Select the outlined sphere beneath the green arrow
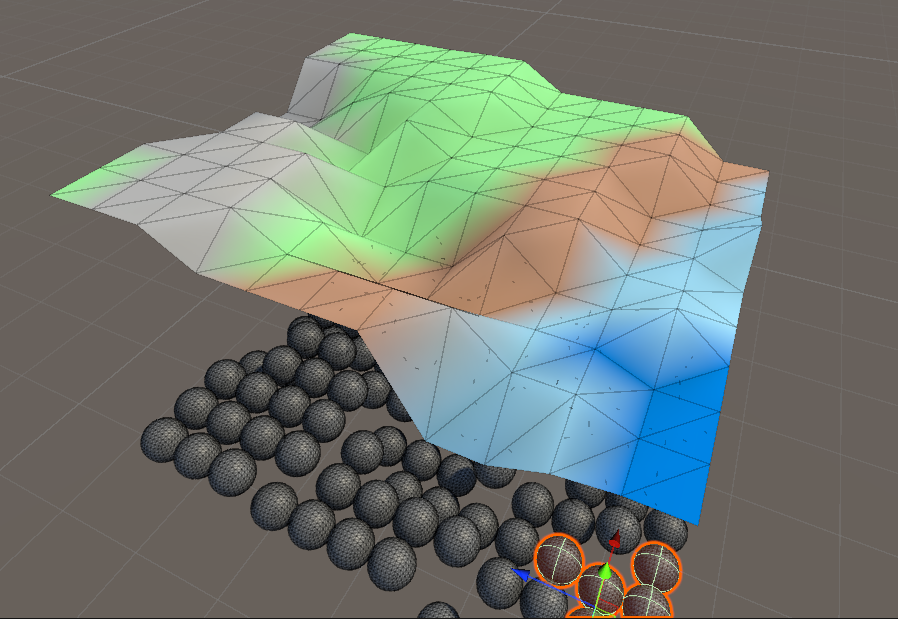The width and height of the screenshot is (898, 619). [x=600, y=590]
